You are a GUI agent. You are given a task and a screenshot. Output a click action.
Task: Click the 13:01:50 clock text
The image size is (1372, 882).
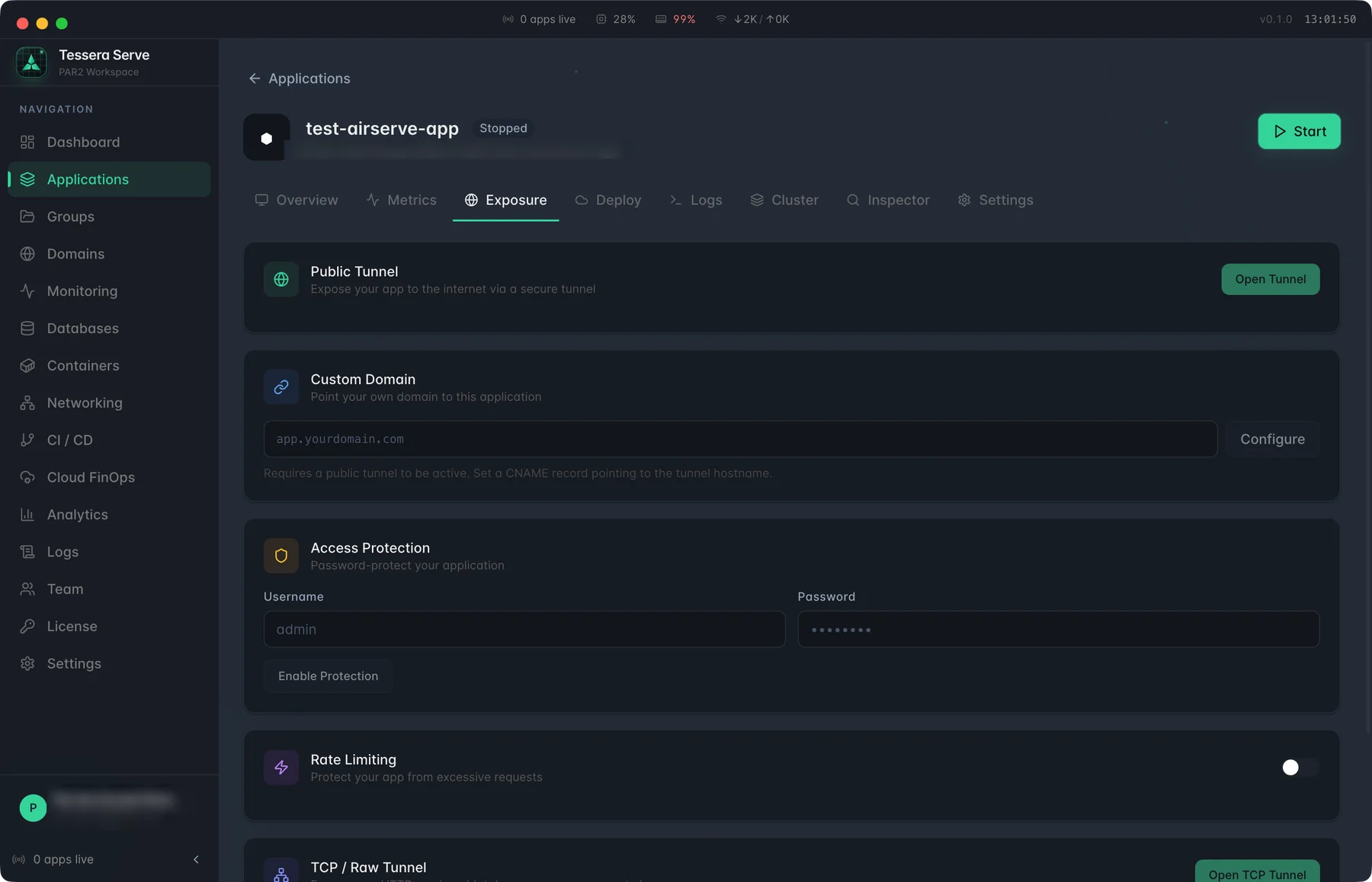coord(1330,19)
